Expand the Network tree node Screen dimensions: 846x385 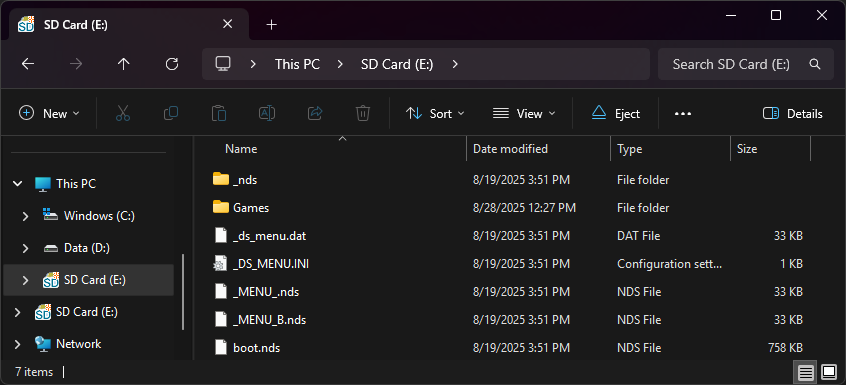[17, 344]
